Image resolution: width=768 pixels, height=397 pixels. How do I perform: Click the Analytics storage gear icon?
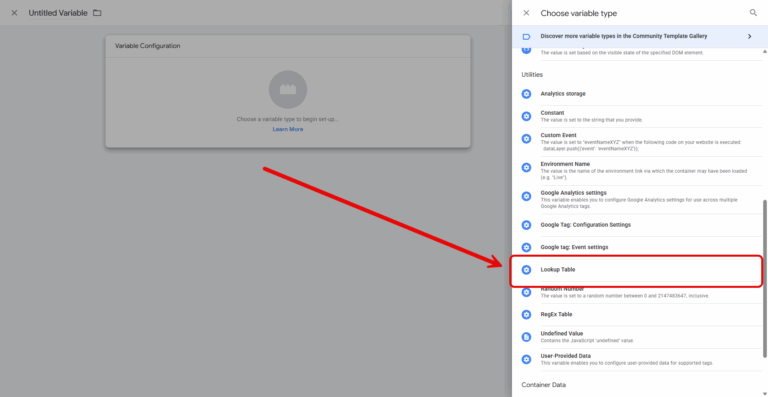tap(526, 93)
